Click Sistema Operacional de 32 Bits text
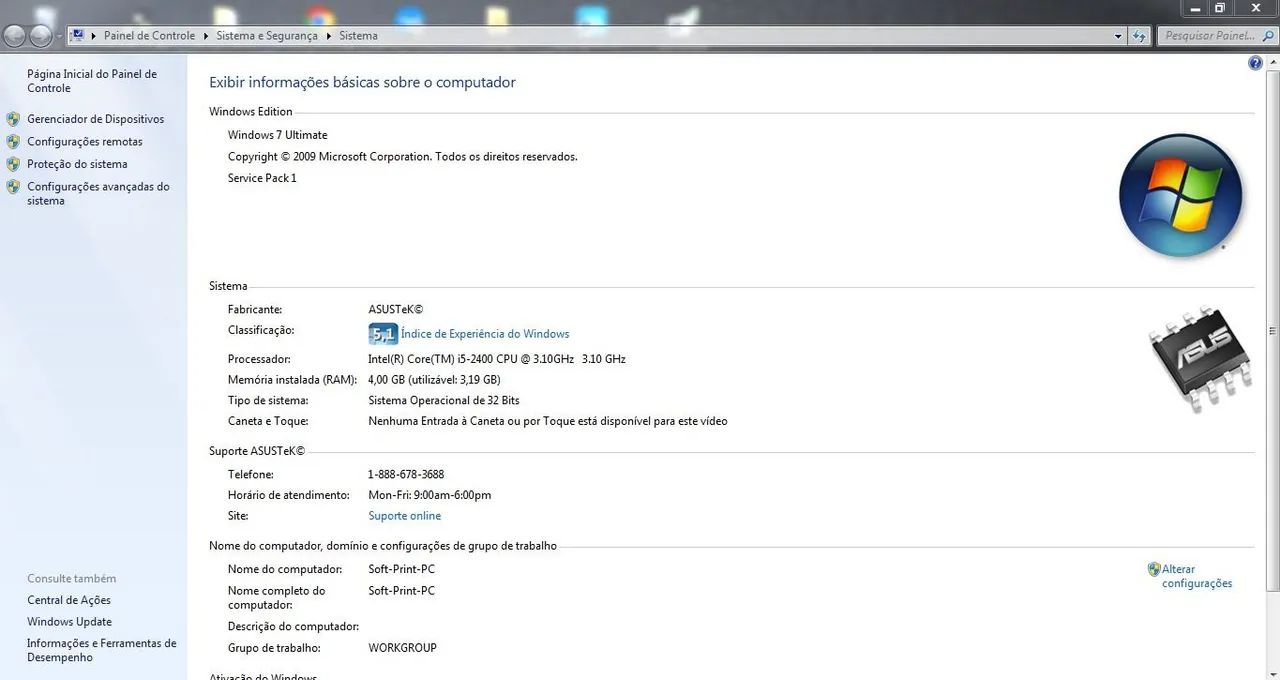1280x680 pixels. 444,401
